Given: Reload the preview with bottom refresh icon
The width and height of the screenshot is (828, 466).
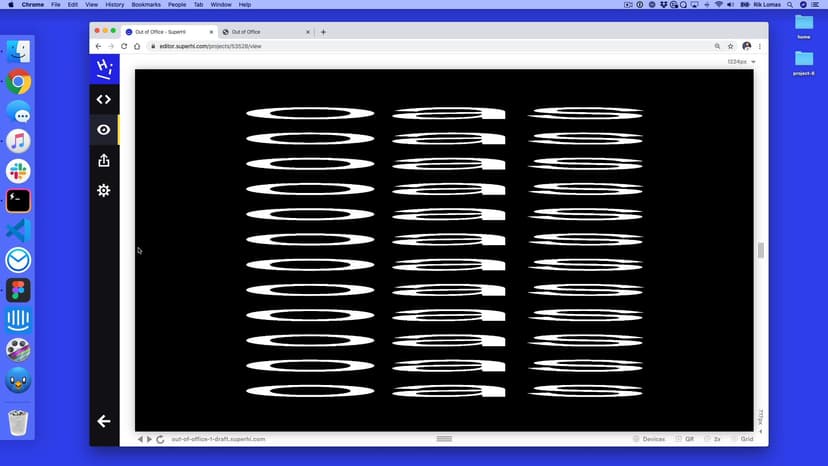Looking at the screenshot, I should (x=160, y=439).
